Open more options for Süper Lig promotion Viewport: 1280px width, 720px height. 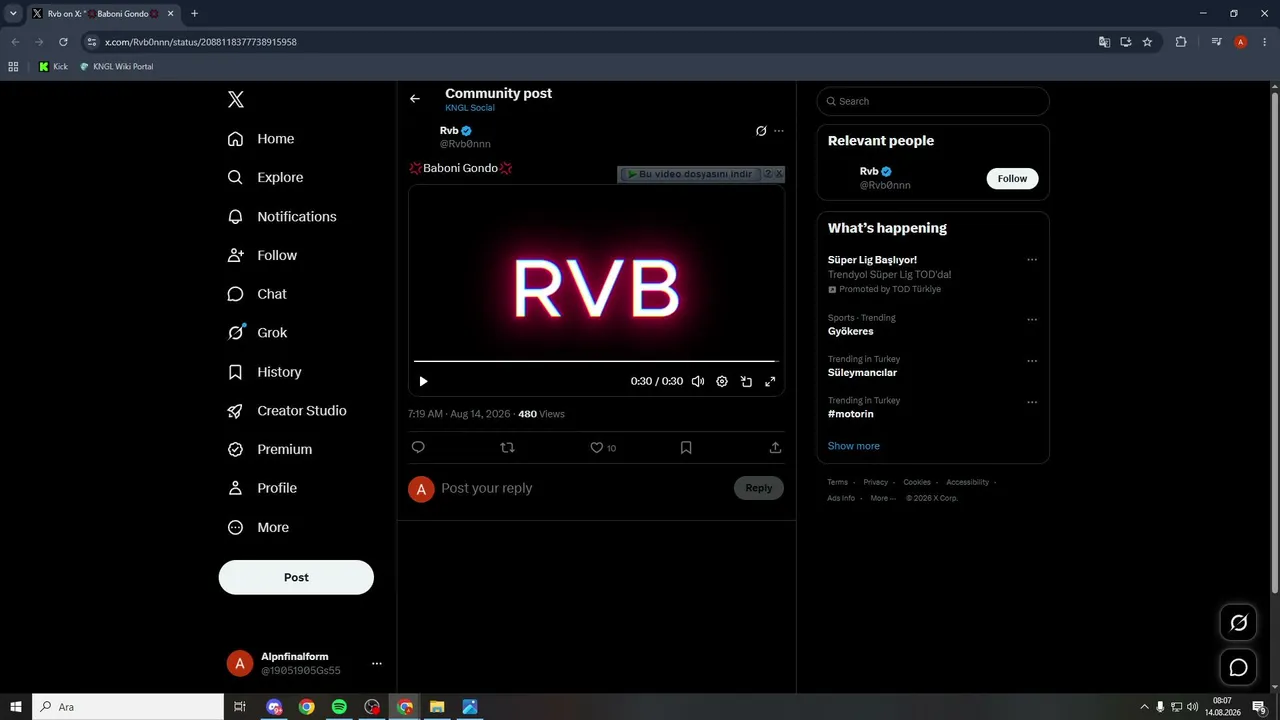[x=1032, y=260]
